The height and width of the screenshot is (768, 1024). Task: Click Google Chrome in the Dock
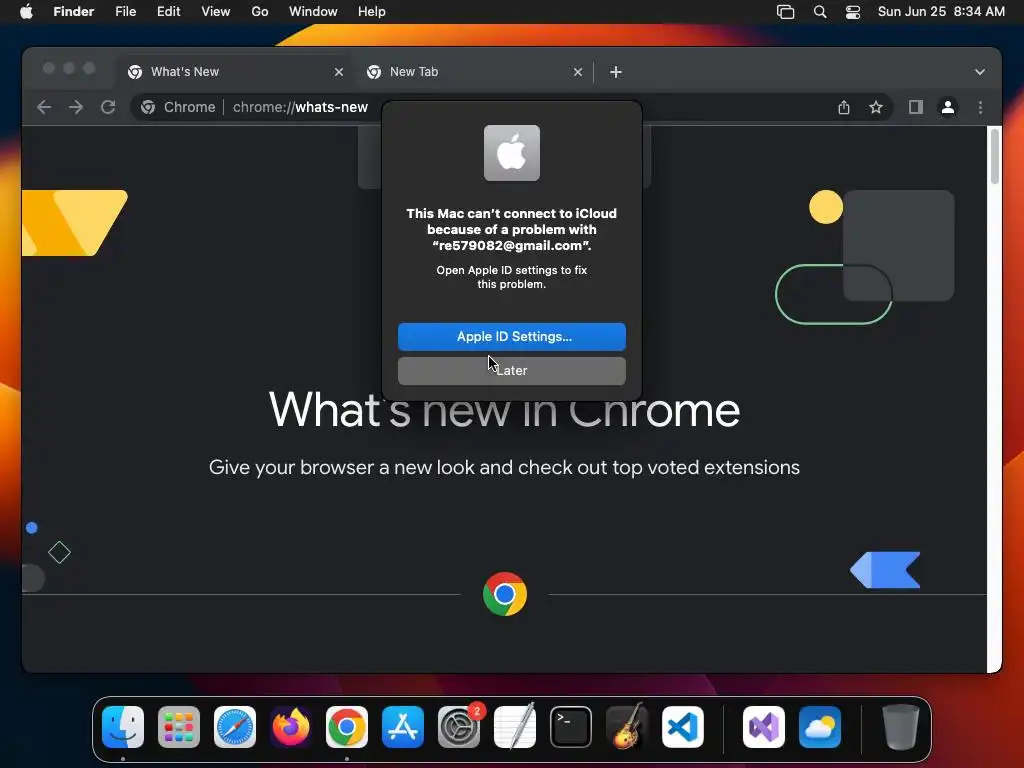click(x=347, y=727)
